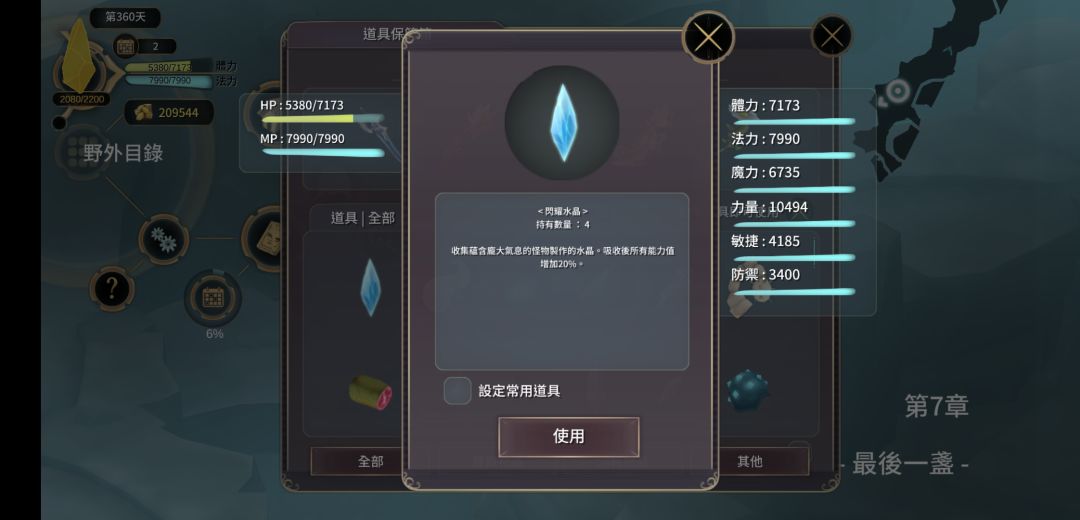Select the dark spiked ball item
This screenshot has width=1080, height=520.
[x=747, y=390]
